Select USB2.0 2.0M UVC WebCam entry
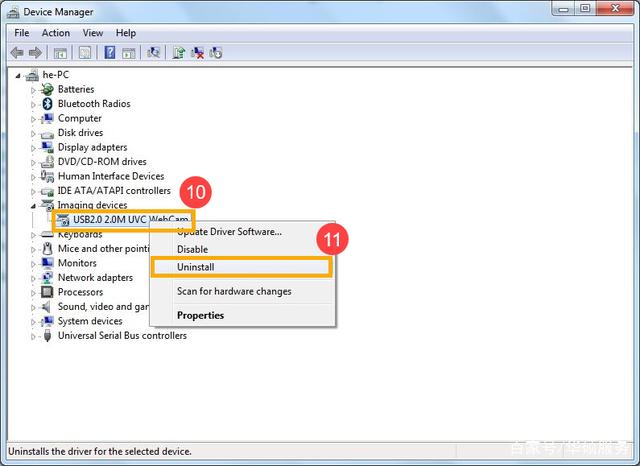640x466 pixels. [131, 220]
